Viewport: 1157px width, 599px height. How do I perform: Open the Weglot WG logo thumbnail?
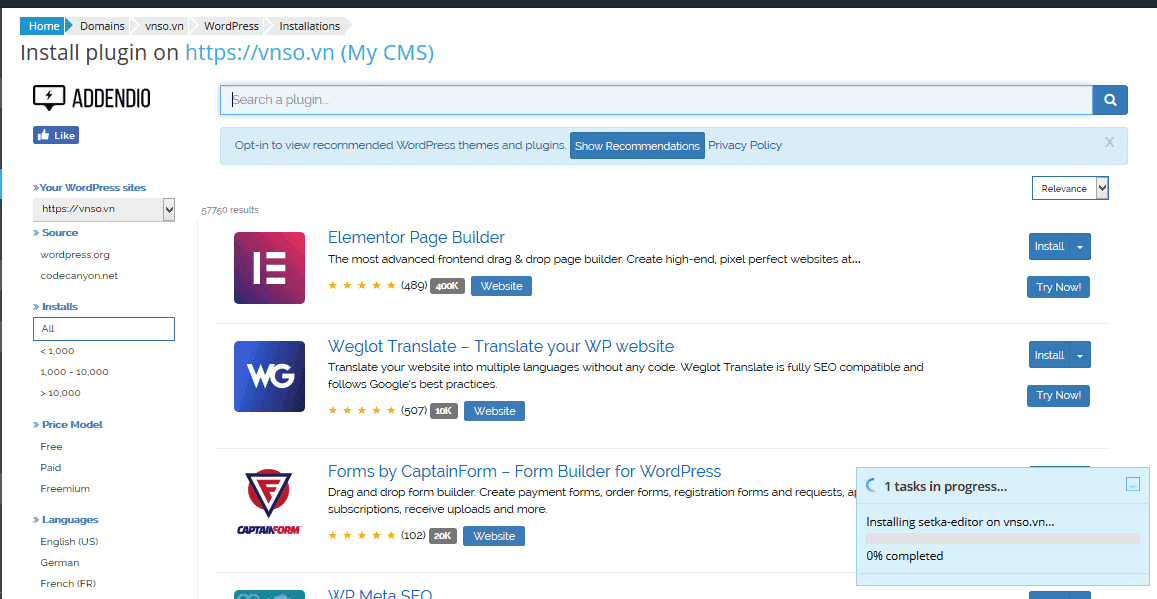point(269,376)
